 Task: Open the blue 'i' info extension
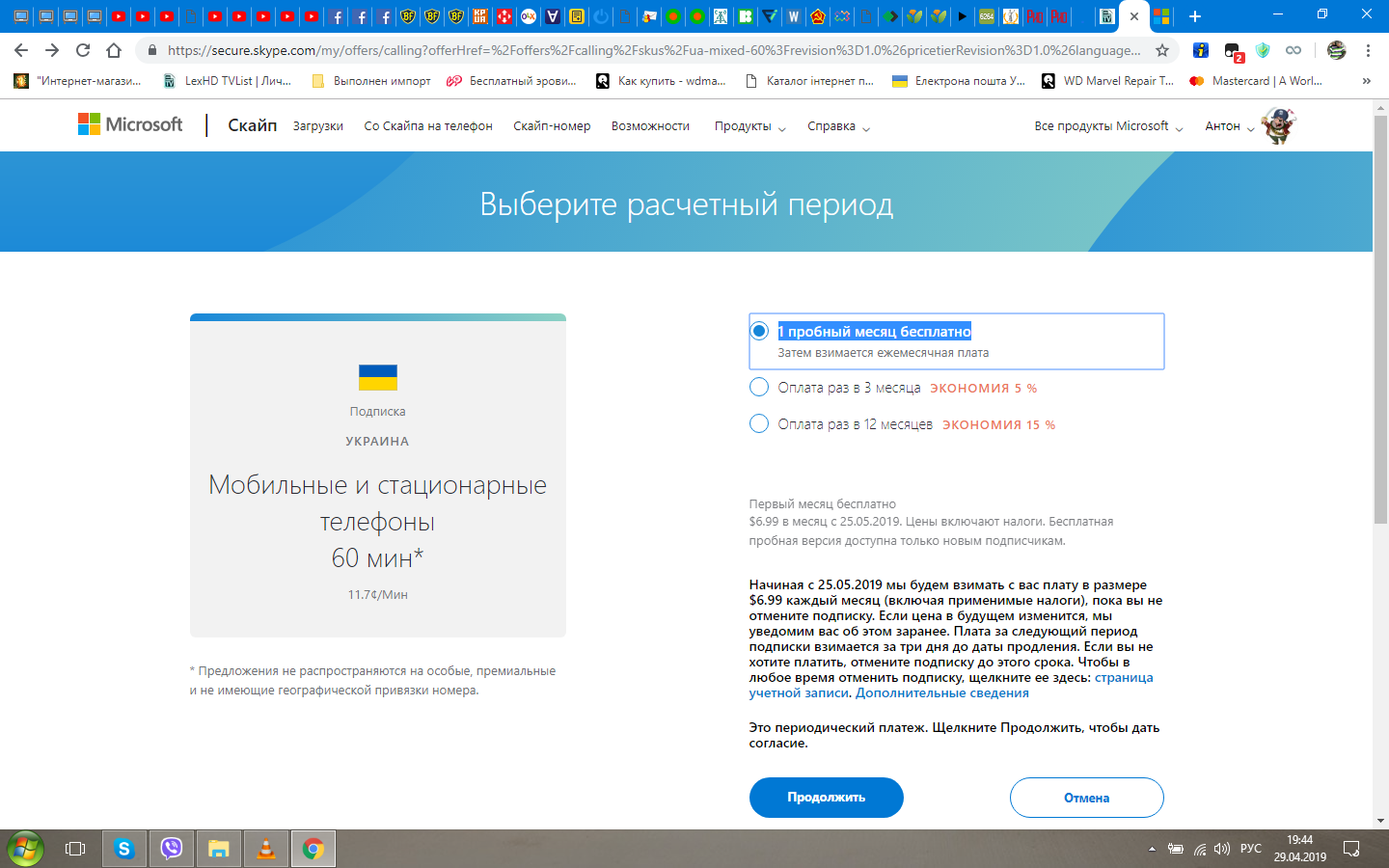point(1201,50)
